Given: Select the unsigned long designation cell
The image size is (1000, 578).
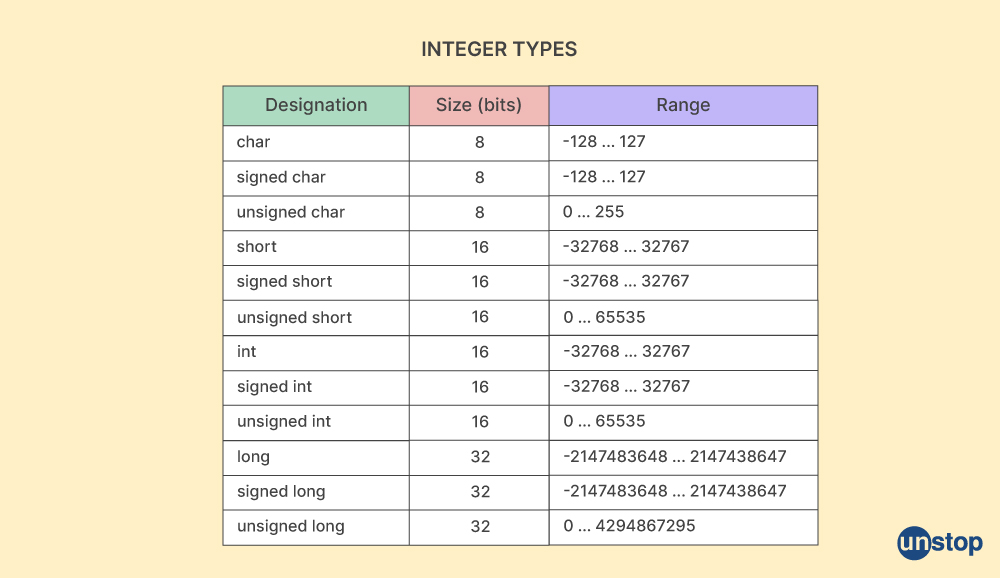Looking at the screenshot, I should (x=316, y=528).
